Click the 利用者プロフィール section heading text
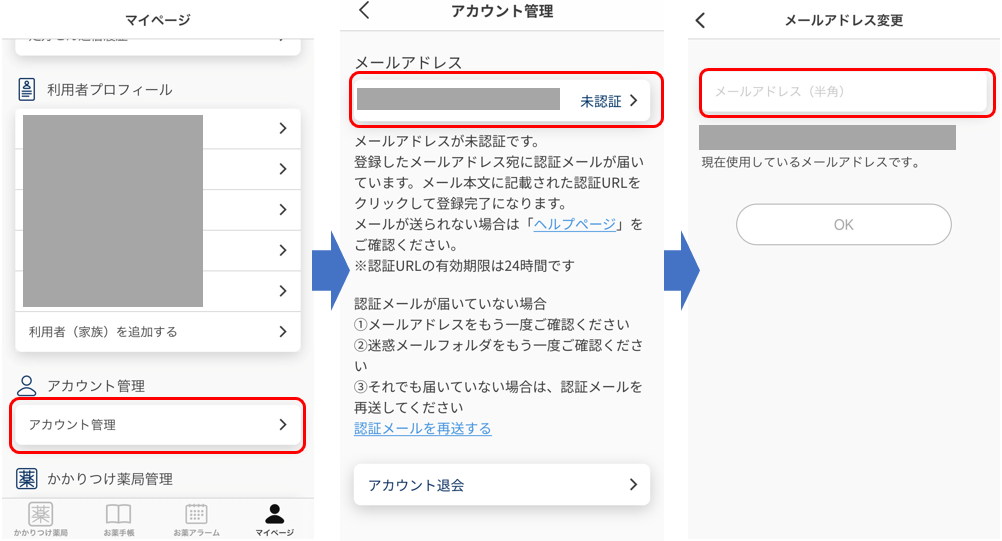Image resolution: width=1002 pixels, height=541 pixels. (109, 89)
